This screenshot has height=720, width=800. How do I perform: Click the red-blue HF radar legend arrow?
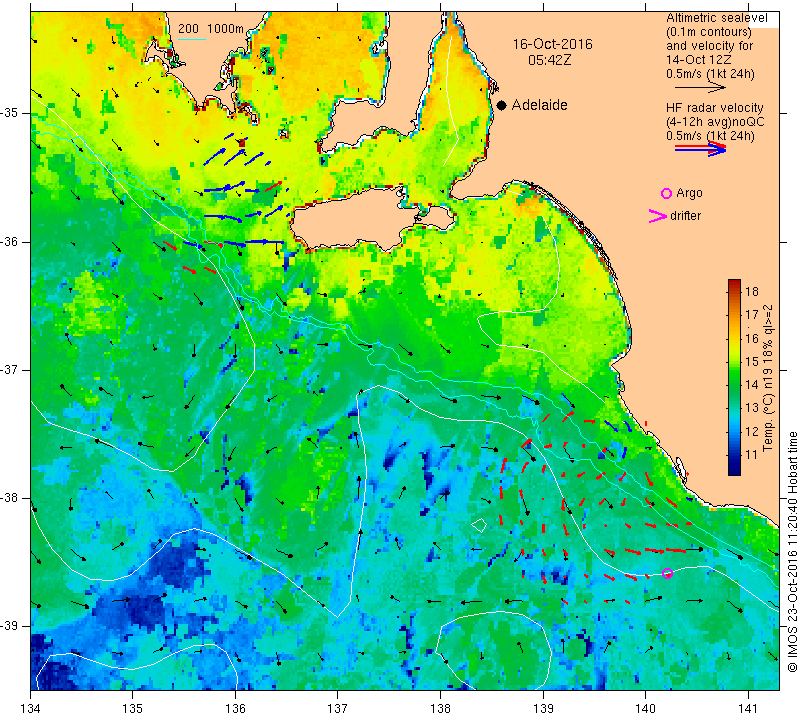[x=700, y=149]
